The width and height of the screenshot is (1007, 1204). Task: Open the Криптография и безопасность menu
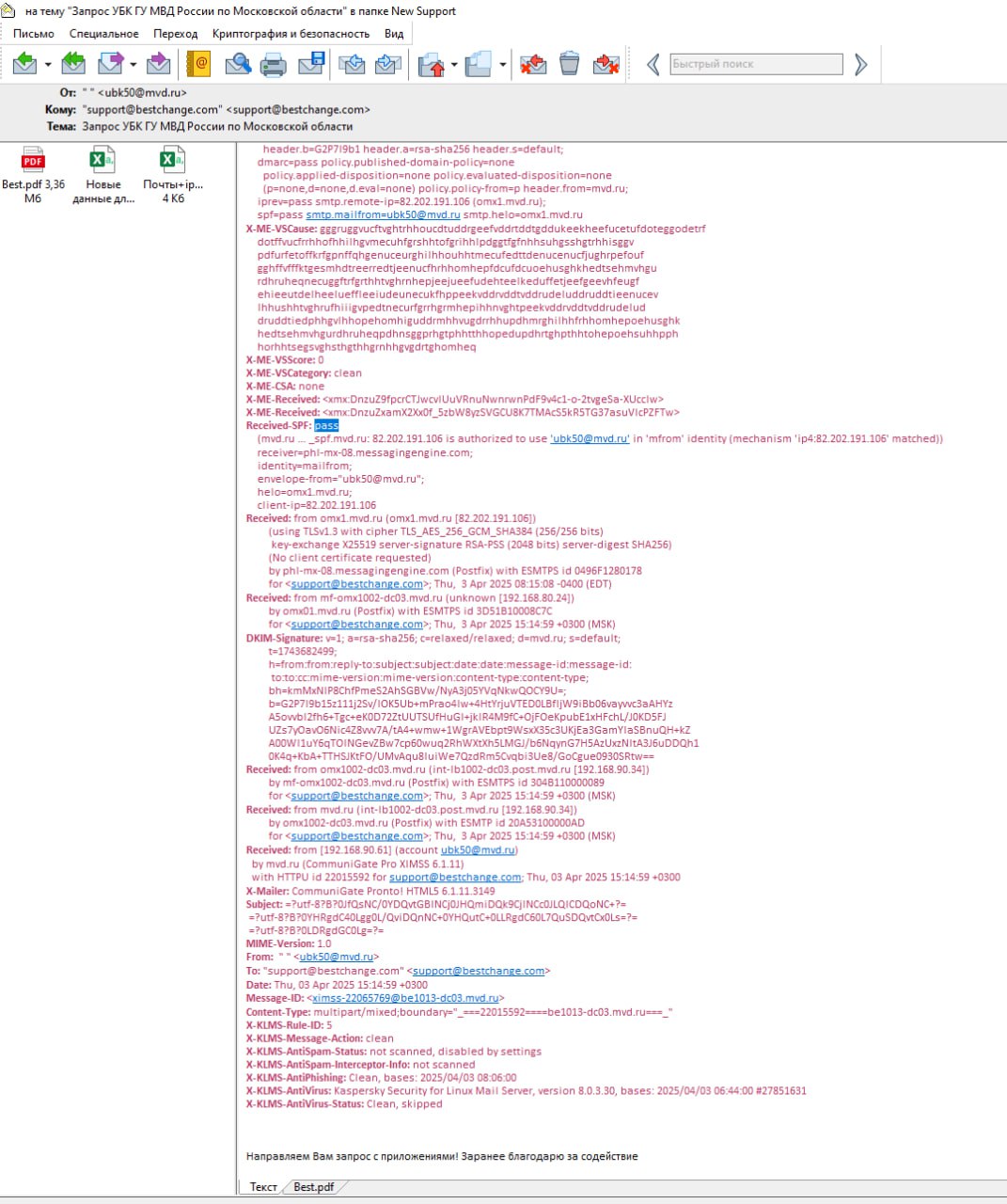click(291, 34)
